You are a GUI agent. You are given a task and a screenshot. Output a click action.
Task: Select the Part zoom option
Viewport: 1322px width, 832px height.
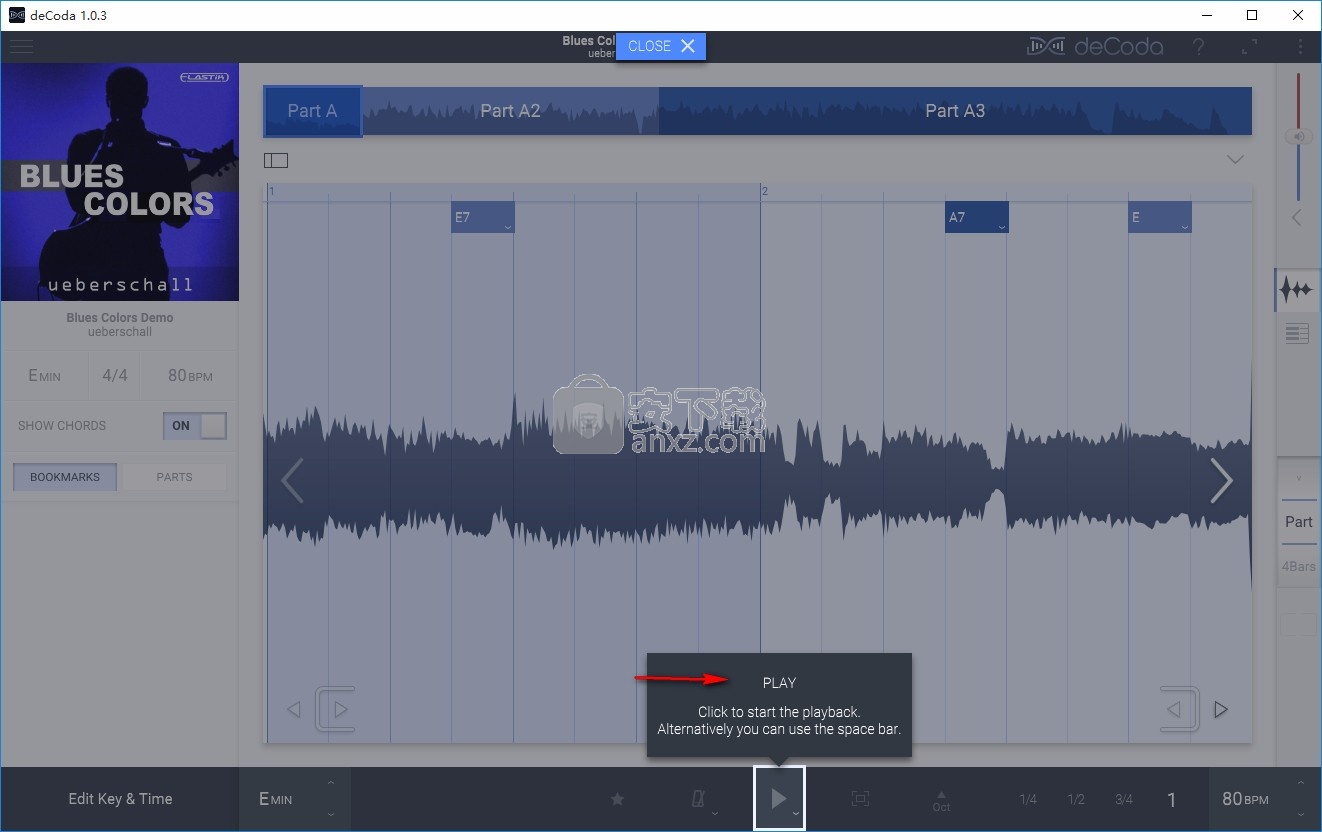1299,522
